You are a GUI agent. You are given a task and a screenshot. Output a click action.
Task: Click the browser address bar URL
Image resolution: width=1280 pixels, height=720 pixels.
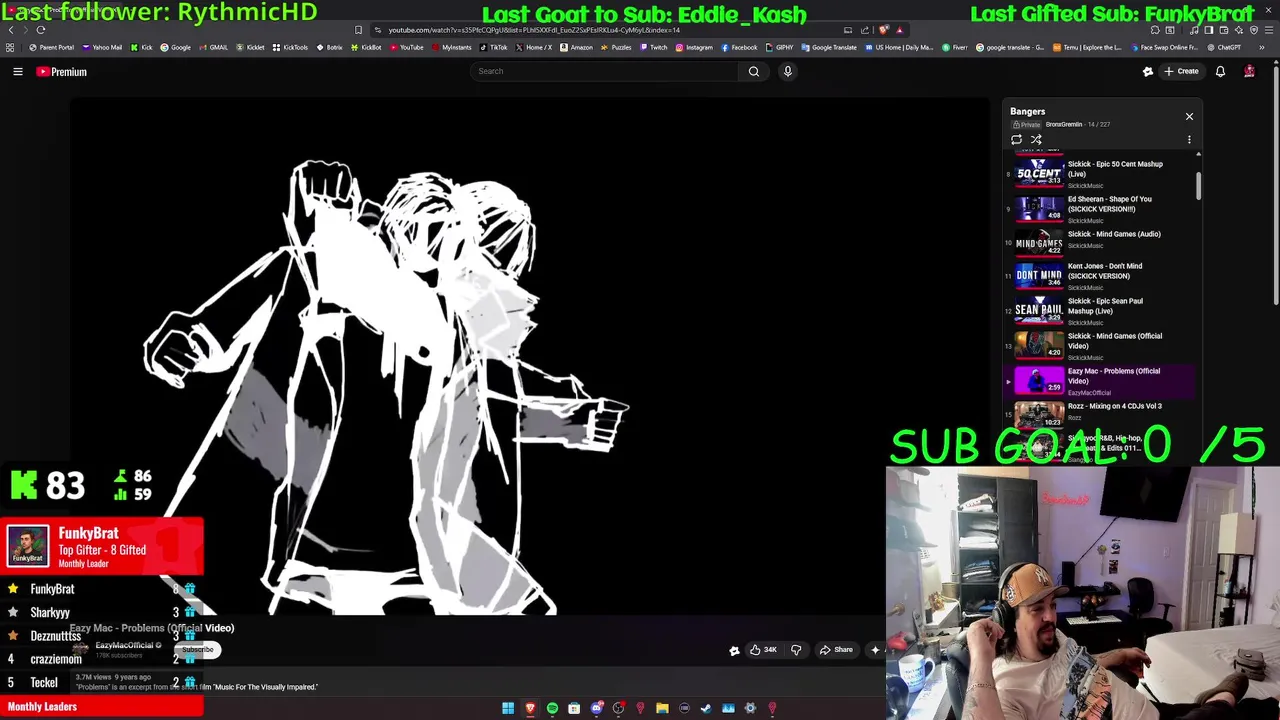[x=534, y=30]
